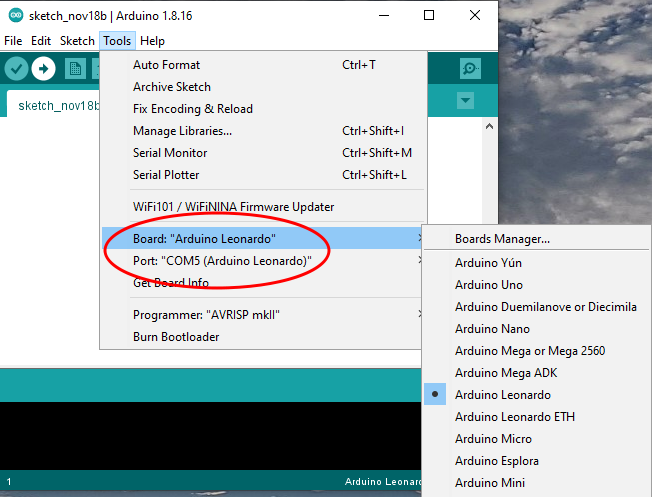This screenshot has width=652, height=497.
Task: Select the Arduino Yún board
Action: [536, 263]
